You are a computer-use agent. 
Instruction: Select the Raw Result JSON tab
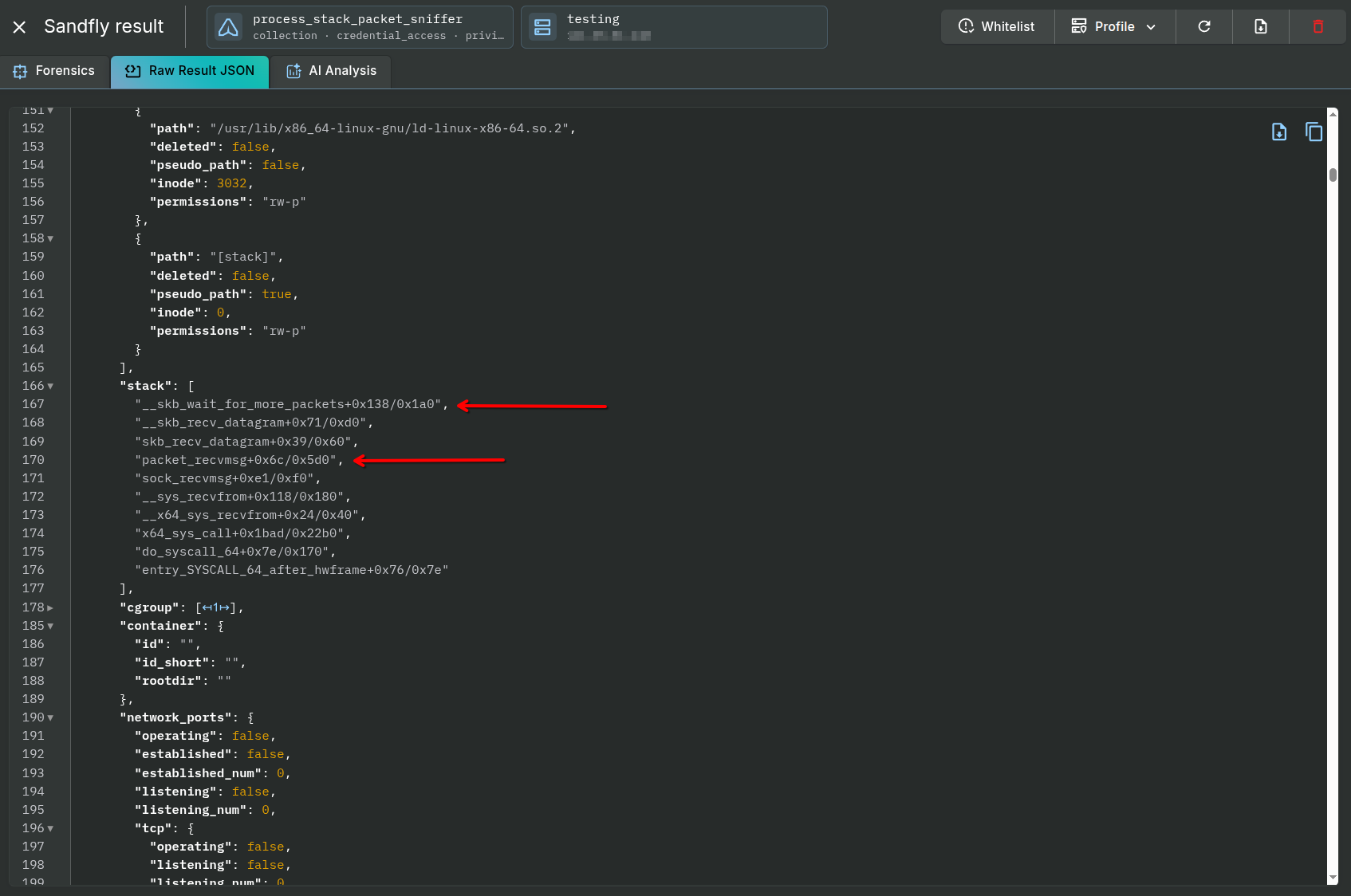[190, 71]
